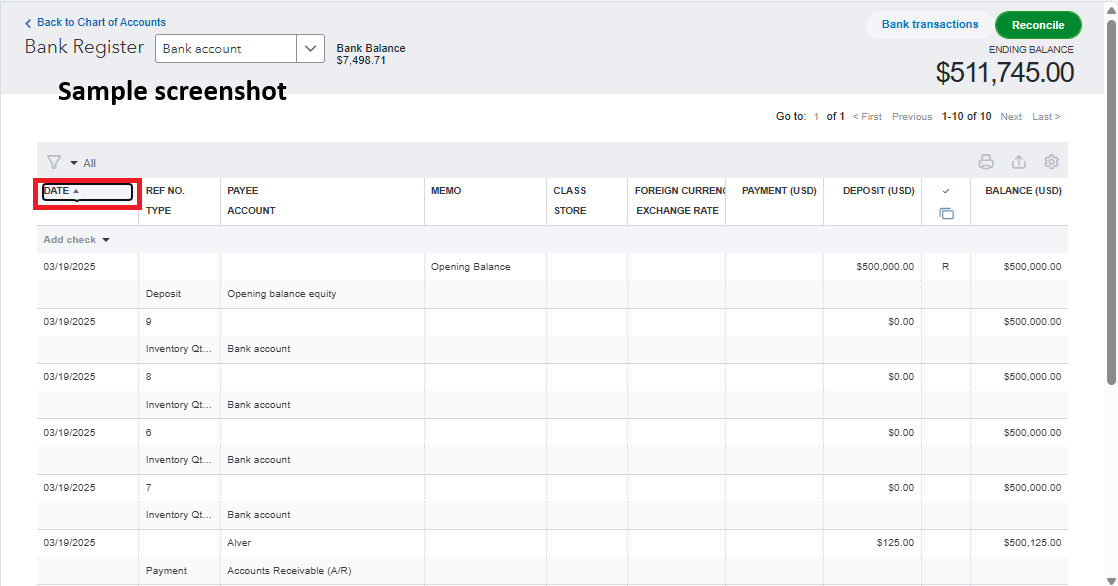Click the checkmark reconcile status column header

[x=946, y=191]
